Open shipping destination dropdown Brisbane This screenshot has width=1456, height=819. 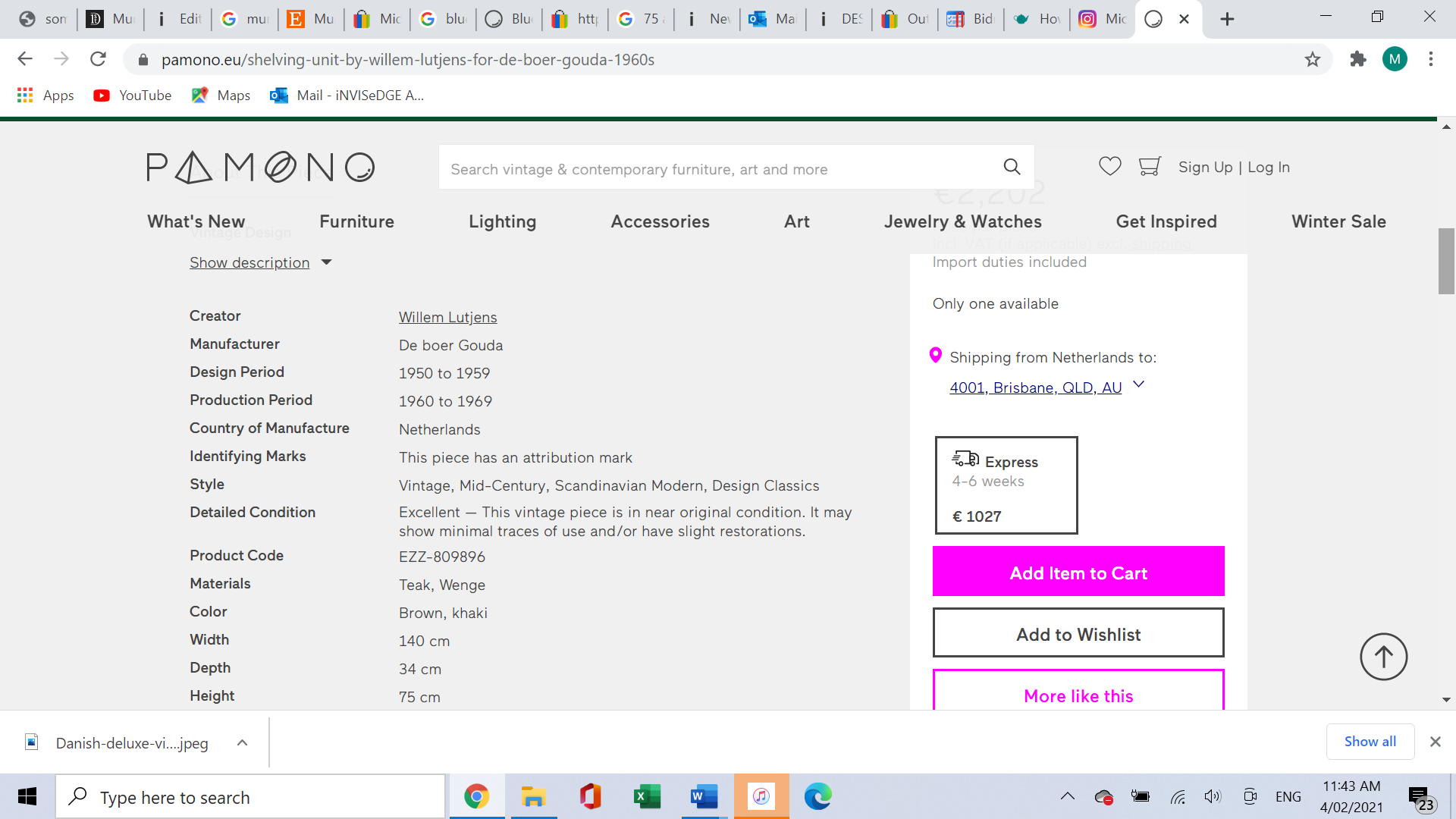pos(1046,388)
